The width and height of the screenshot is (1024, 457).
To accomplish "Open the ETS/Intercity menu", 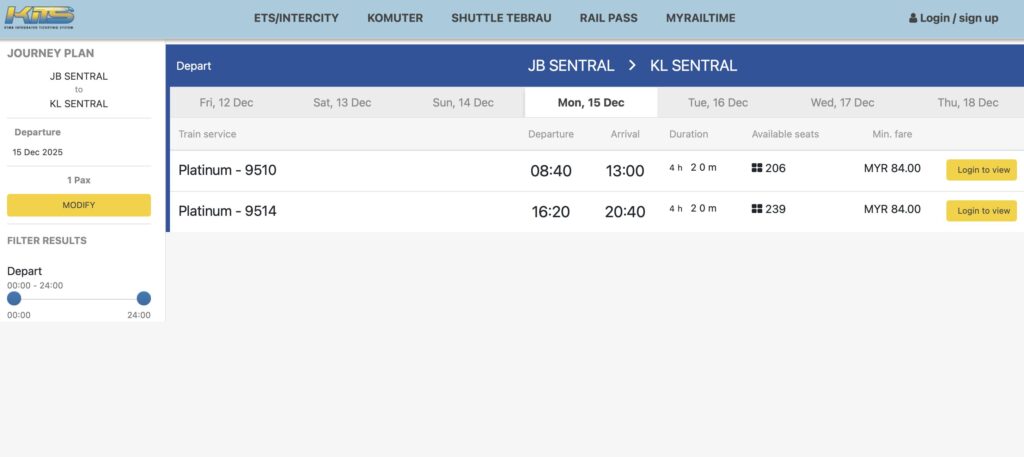I will click(x=296, y=18).
